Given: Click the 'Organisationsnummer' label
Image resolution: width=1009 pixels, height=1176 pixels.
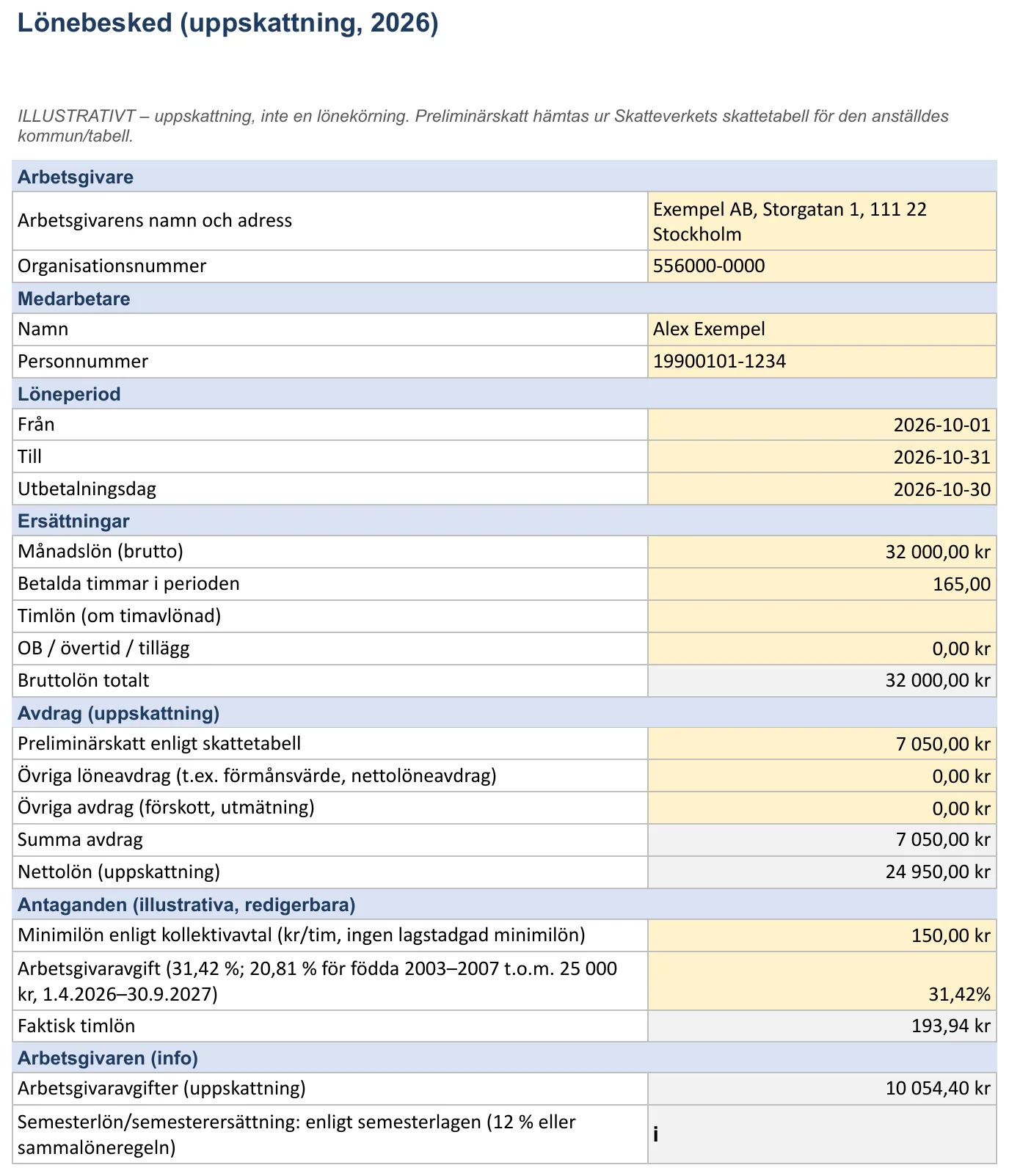Looking at the screenshot, I should pos(112,266).
